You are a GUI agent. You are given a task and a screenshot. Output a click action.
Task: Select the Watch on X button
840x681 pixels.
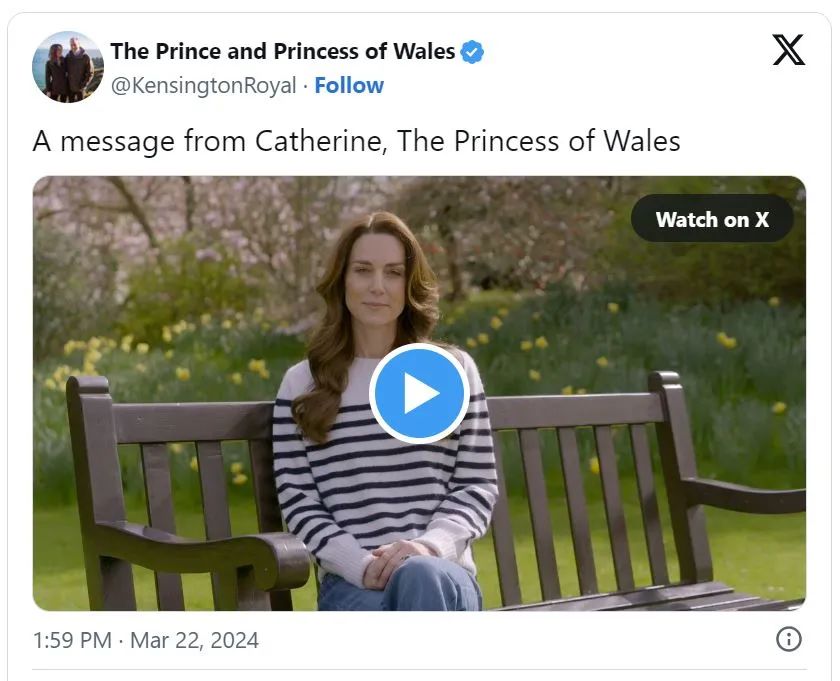pos(712,219)
